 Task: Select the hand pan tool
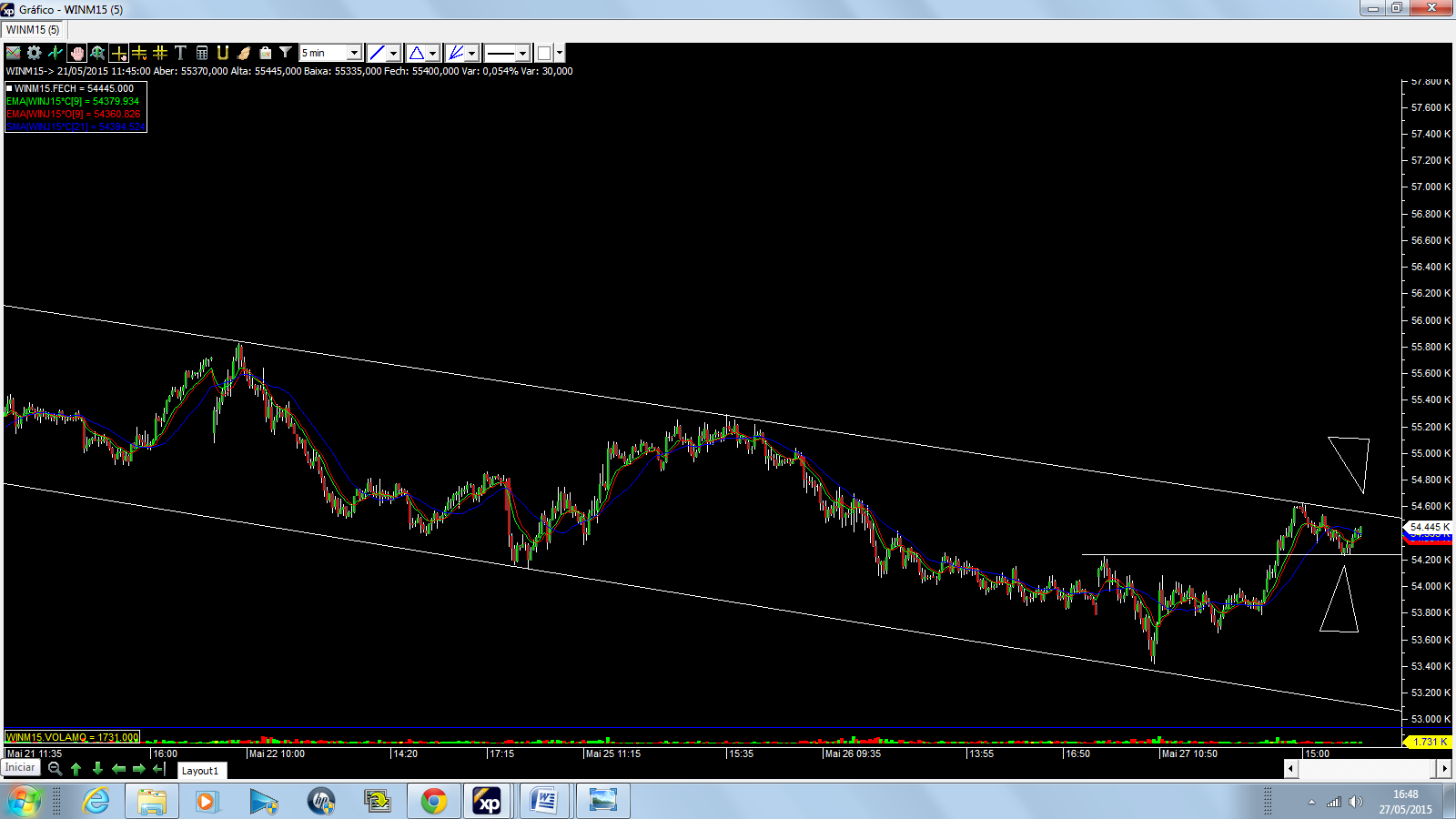click(76, 53)
